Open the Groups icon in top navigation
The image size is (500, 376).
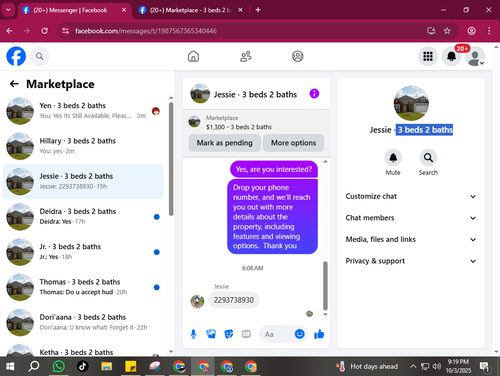coord(298,56)
